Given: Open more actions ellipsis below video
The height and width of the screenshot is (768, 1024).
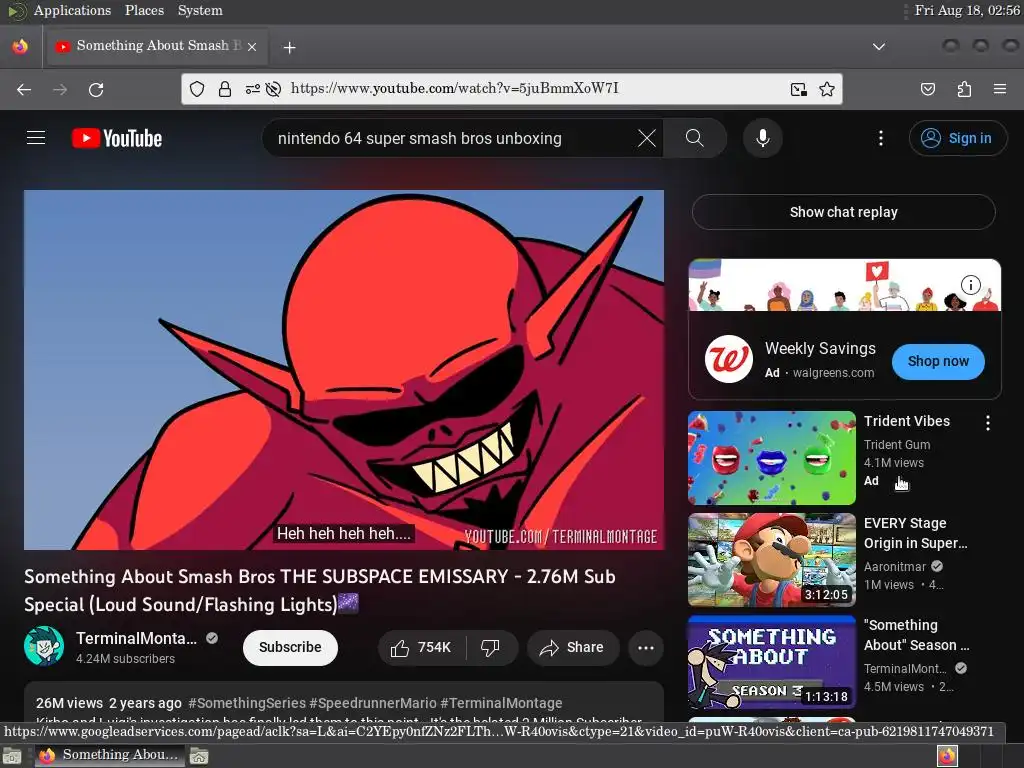Looking at the screenshot, I should [x=646, y=647].
